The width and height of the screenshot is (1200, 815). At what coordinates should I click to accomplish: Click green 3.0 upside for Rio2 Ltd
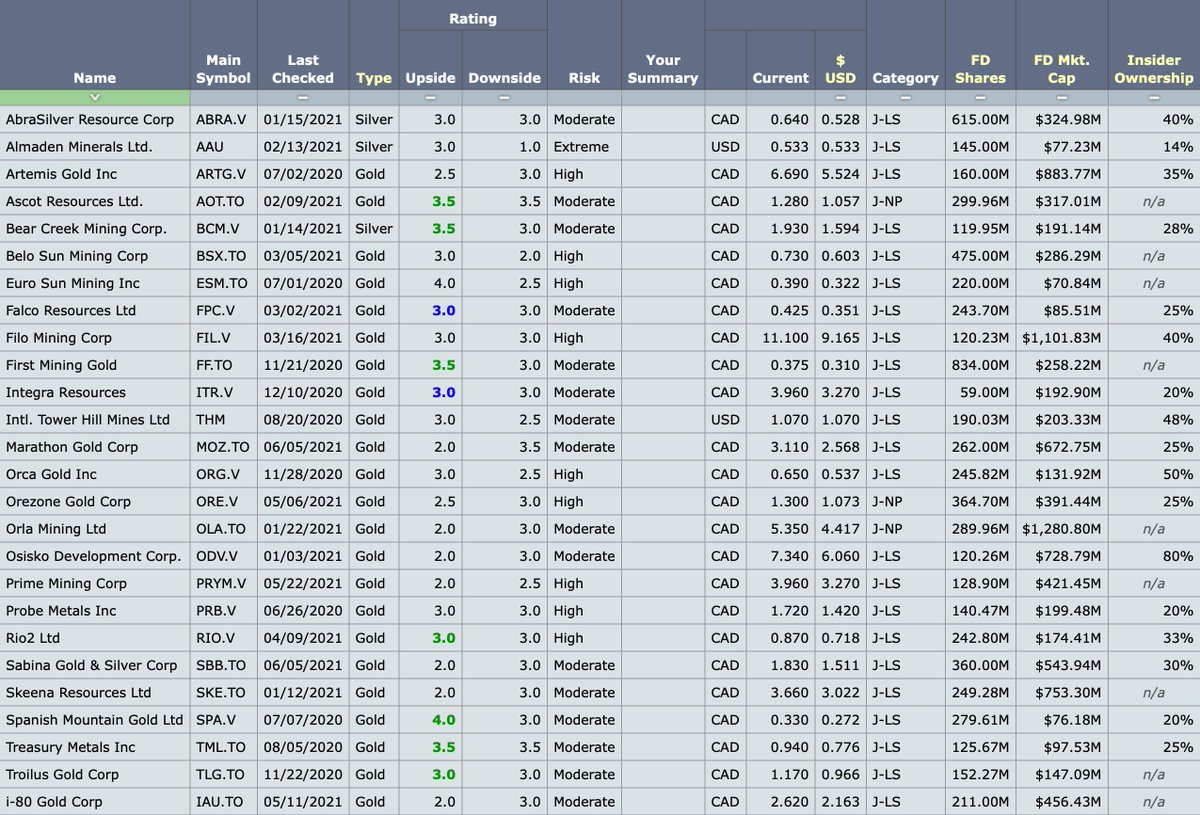point(443,638)
